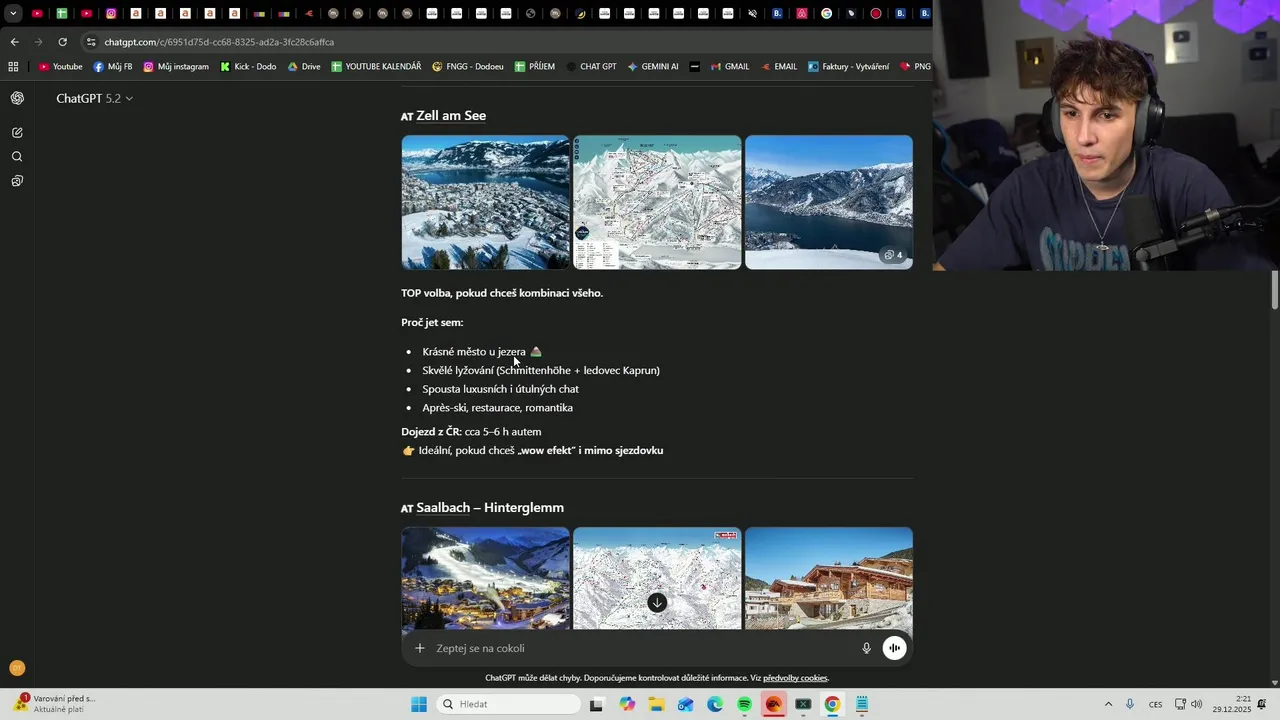Open the PŘÍJEM bookmark

point(535,66)
